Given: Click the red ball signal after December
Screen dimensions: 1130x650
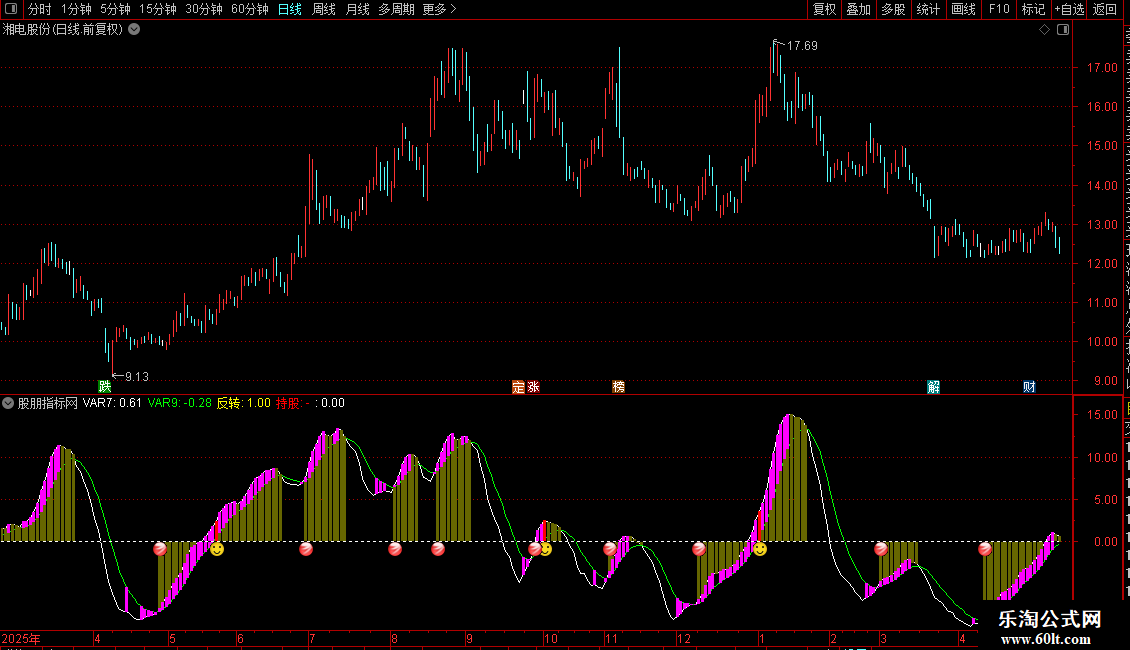Looking at the screenshot, I should [x=698, y=549].
